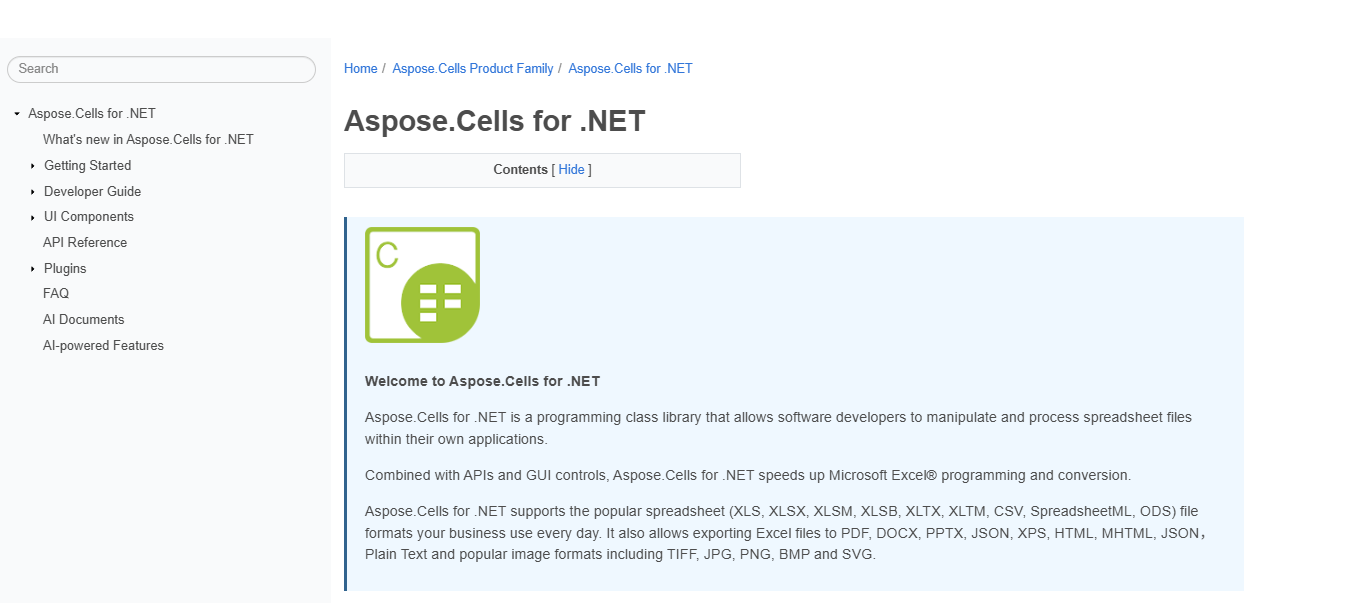1358x603 pixels.
Task: Select UI Components in the sidebar
Action: click(x=89, y=217)
